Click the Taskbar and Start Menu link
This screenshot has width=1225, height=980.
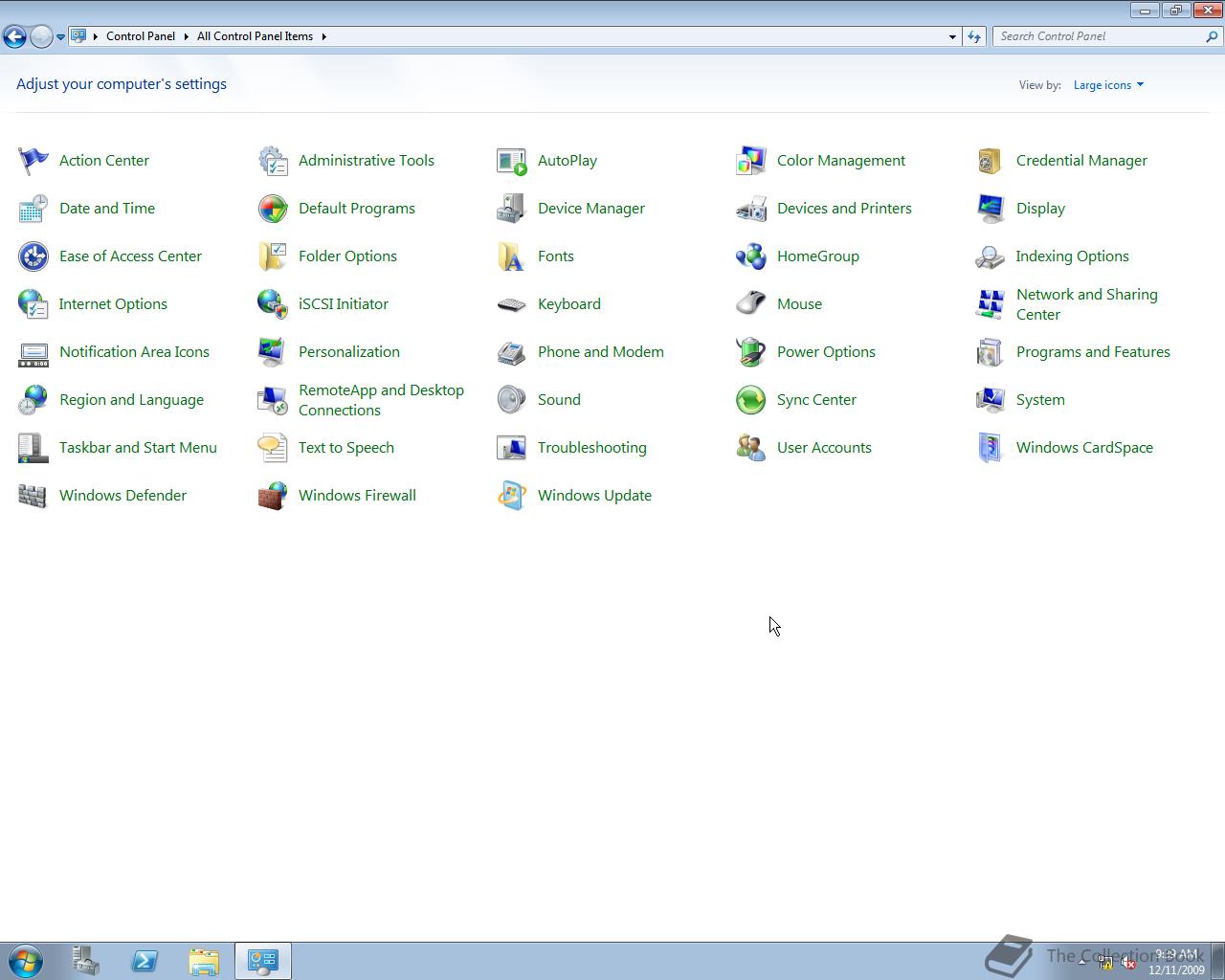pyautogui.click(x=138, y=448)
